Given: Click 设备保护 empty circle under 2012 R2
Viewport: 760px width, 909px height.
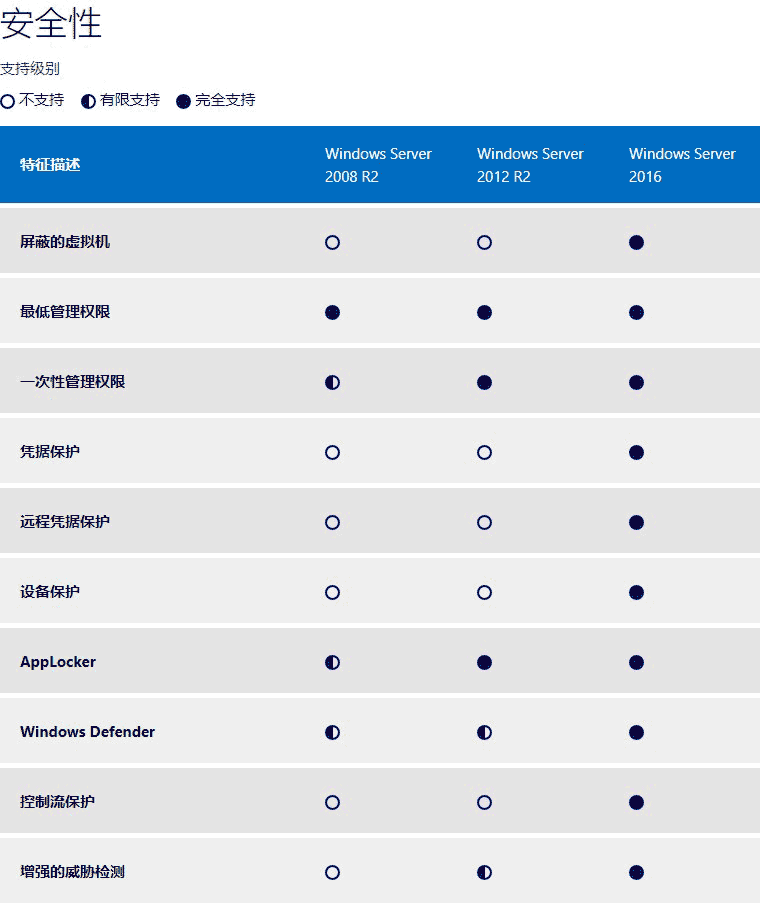Looking at the screenshot, I should coord(484,592).
